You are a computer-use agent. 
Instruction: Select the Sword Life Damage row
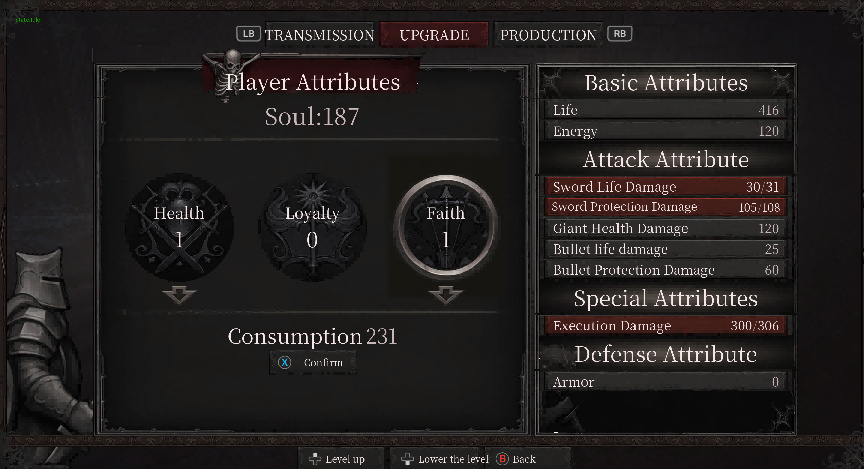click(666, 187)
